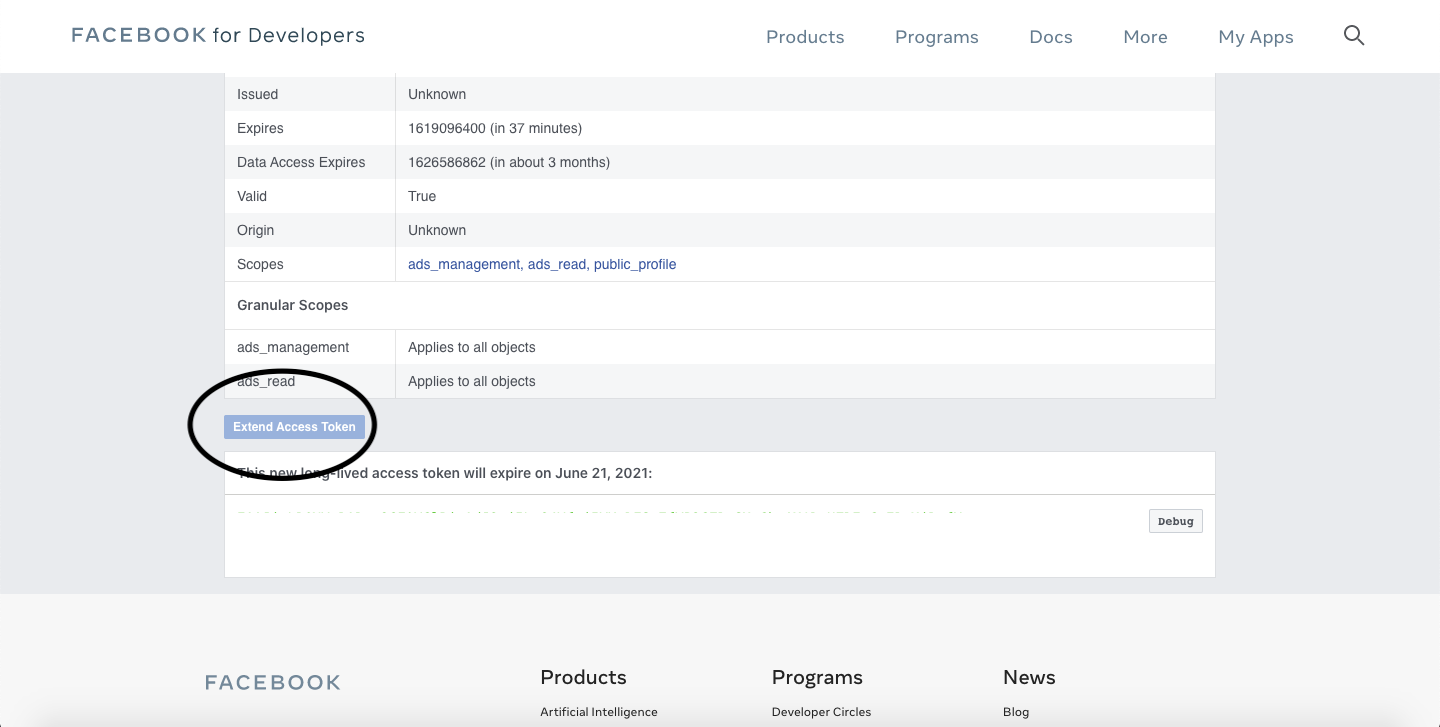This screenshot has height=727, width=1440.
Task: Click the footer News heading
Action: (1028, 677)
